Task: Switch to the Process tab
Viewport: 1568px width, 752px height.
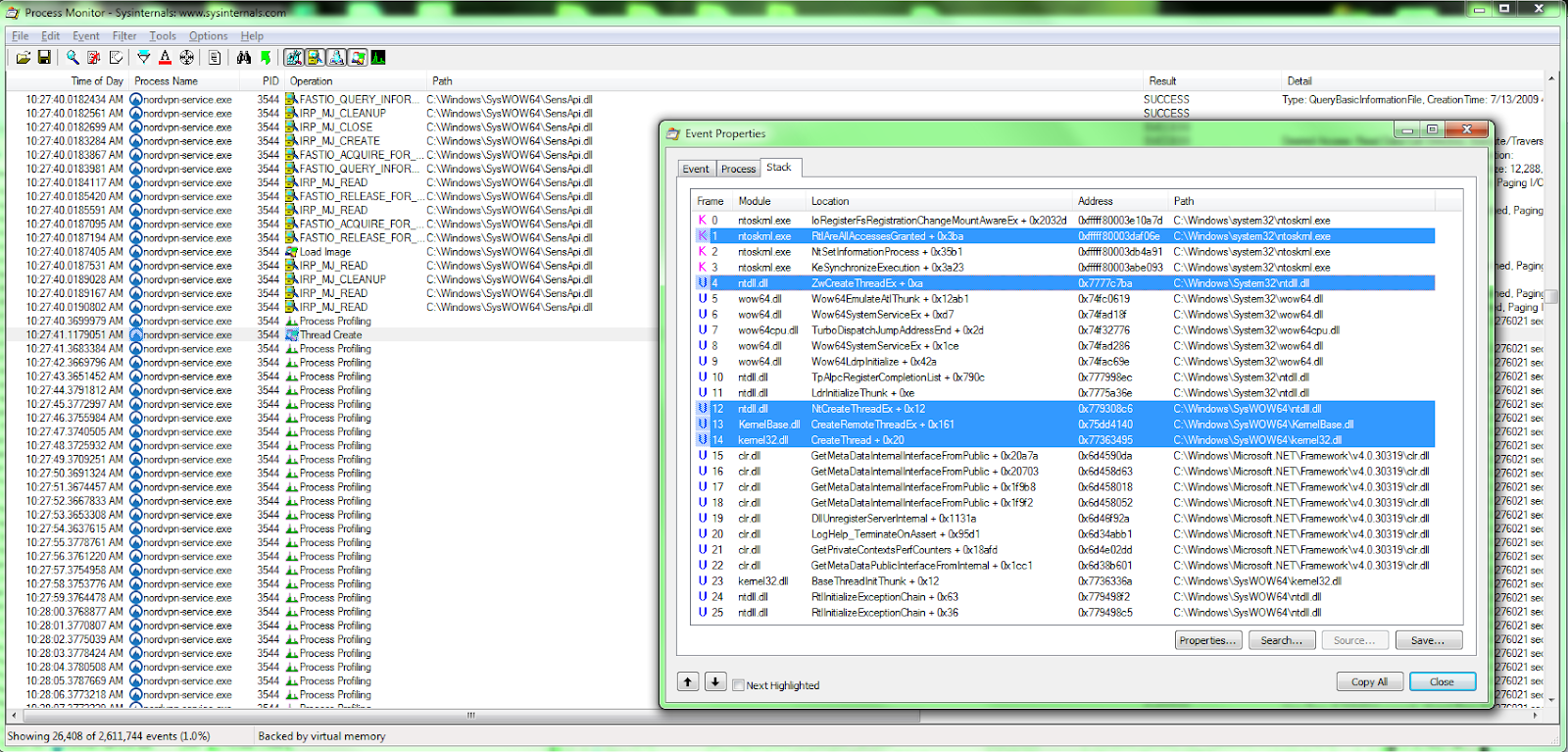Action: pyautogui.click(x=738, y=169)
